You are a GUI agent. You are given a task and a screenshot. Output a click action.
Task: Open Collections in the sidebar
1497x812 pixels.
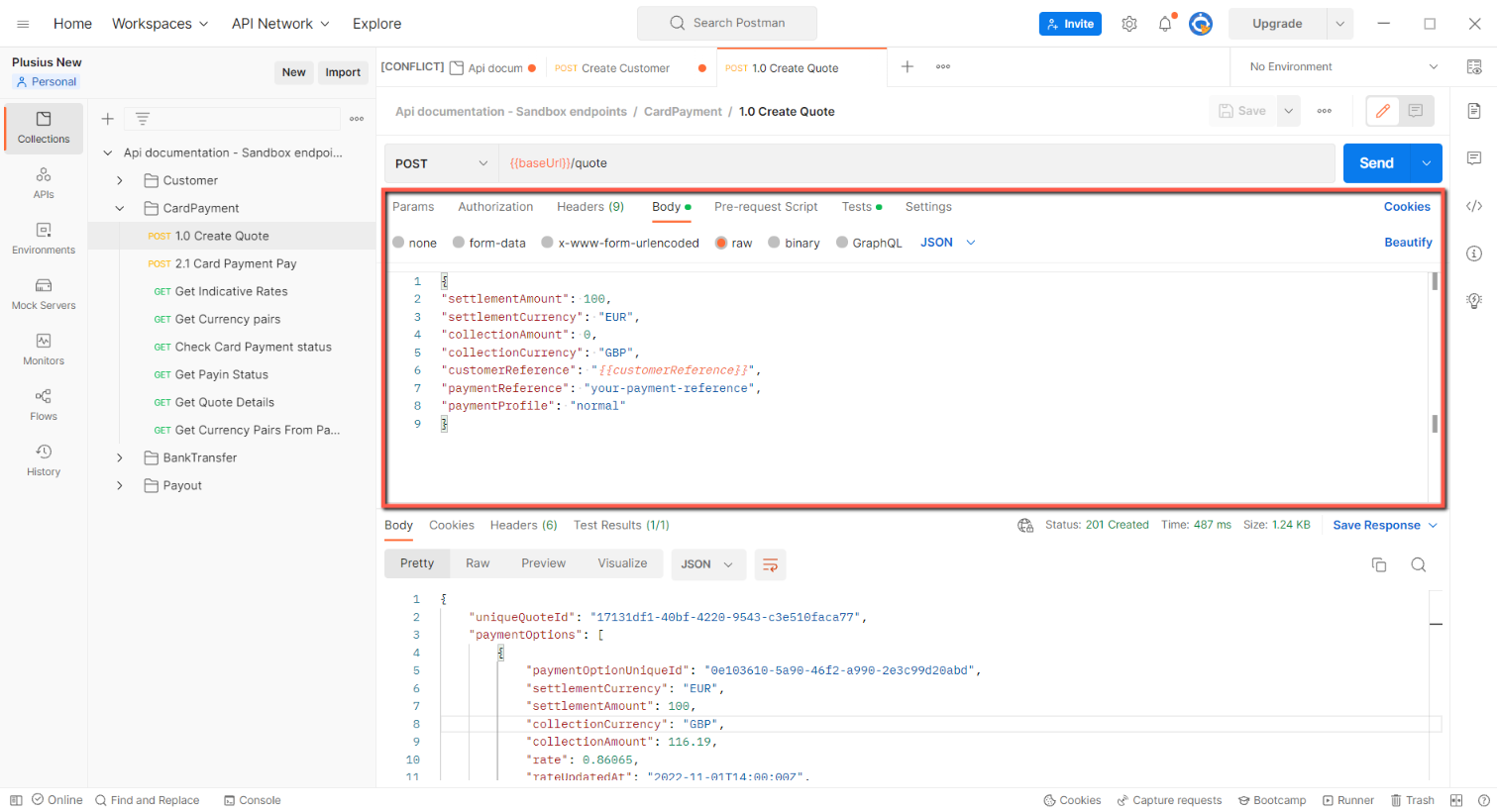click(44, 129)
